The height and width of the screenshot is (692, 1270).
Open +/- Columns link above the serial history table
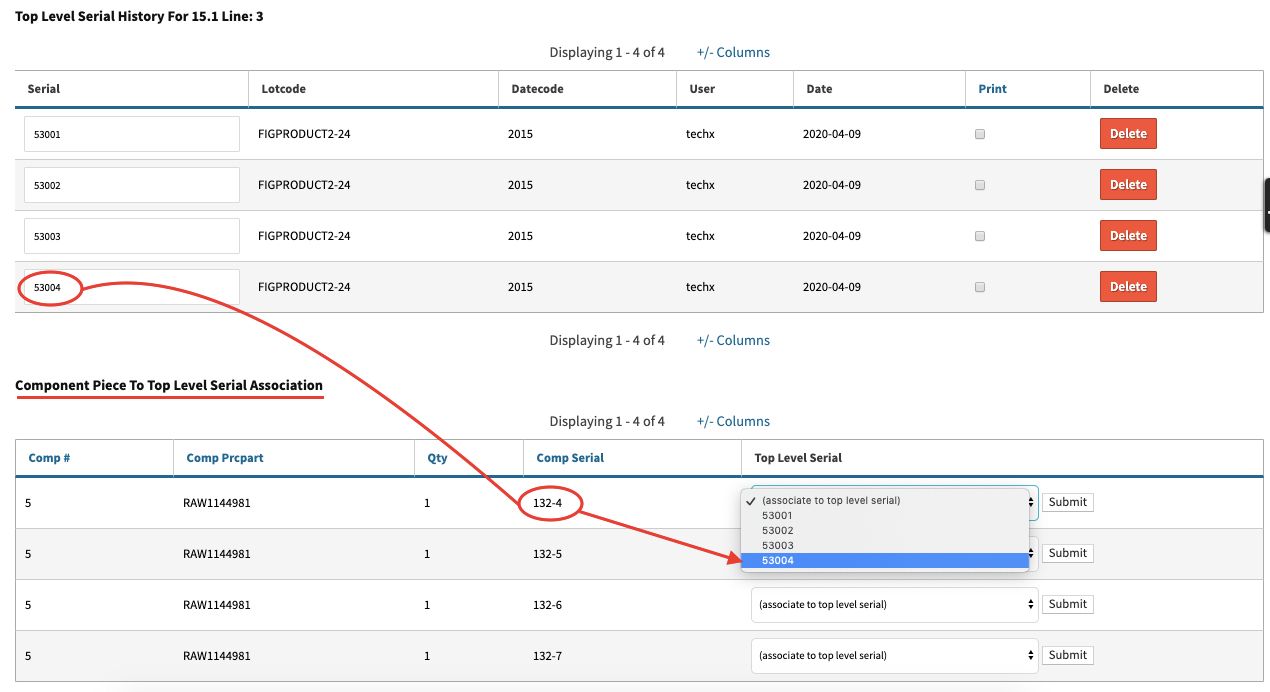coord(733,52)
